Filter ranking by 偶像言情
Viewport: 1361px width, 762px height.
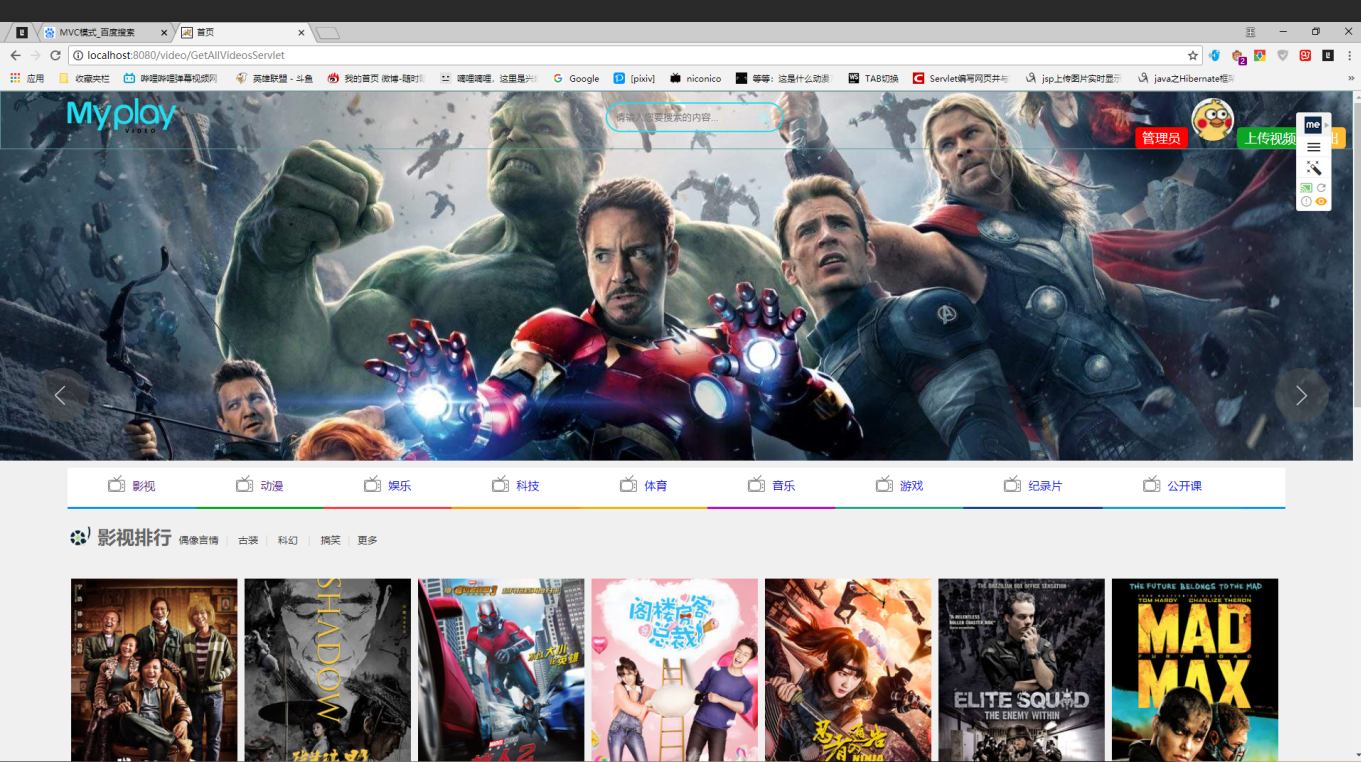(199, 540)
